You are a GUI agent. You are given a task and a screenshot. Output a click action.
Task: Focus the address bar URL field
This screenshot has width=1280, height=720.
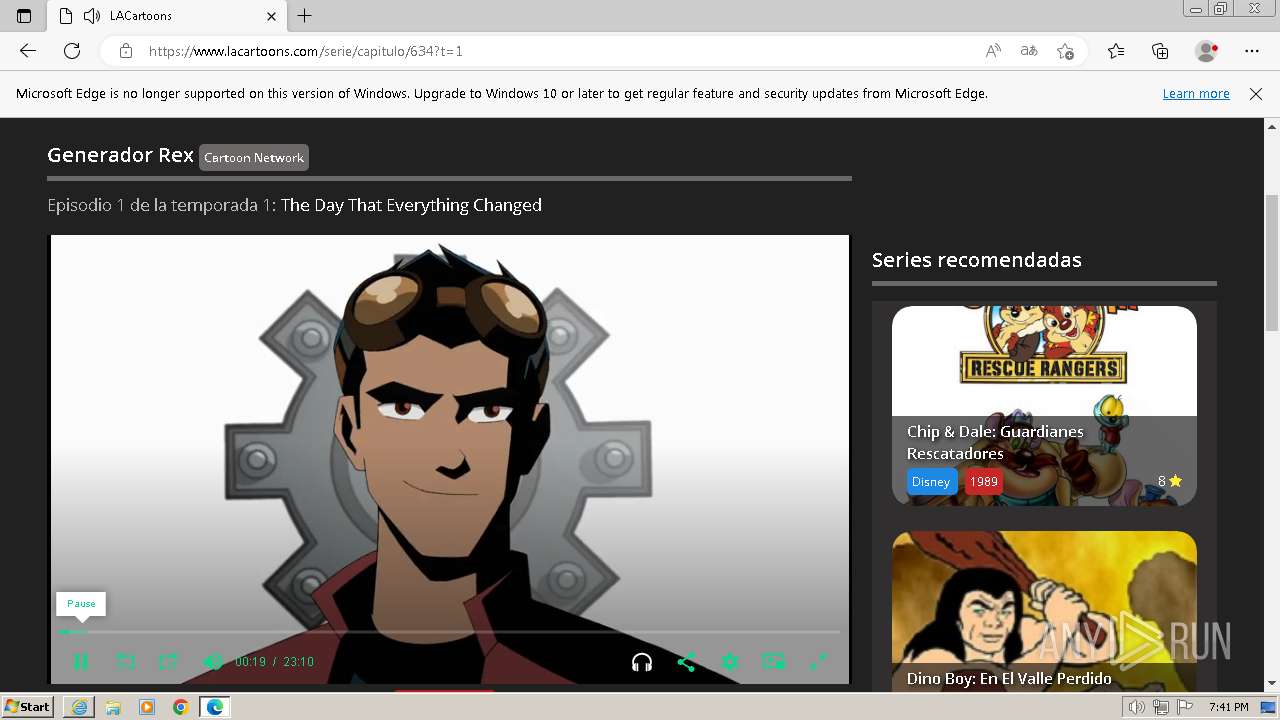(x=560, y=51)
